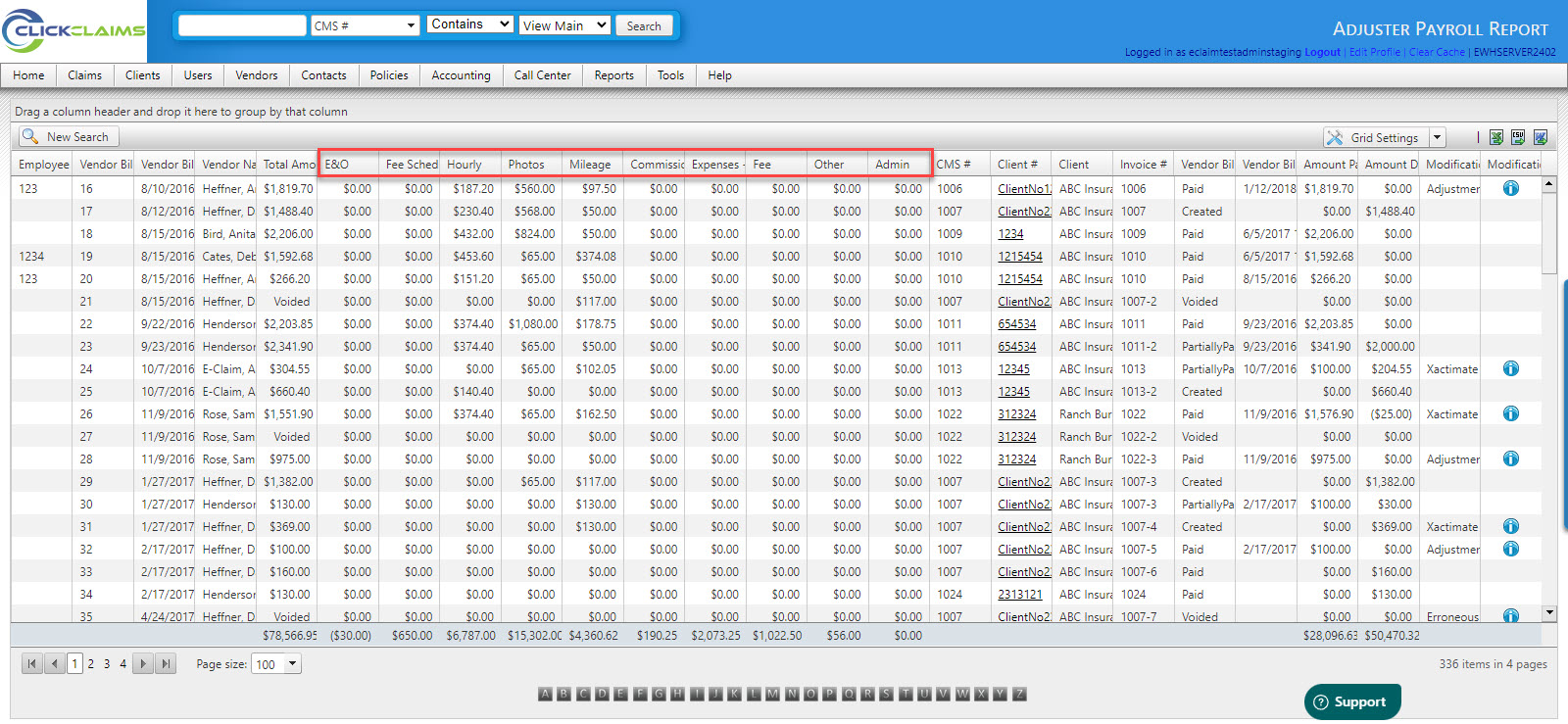This screenshot has width=1568, height=724.
Task: Sort by the Invoice # column header
Action: pyautogui.click(x=1144, y=165)
